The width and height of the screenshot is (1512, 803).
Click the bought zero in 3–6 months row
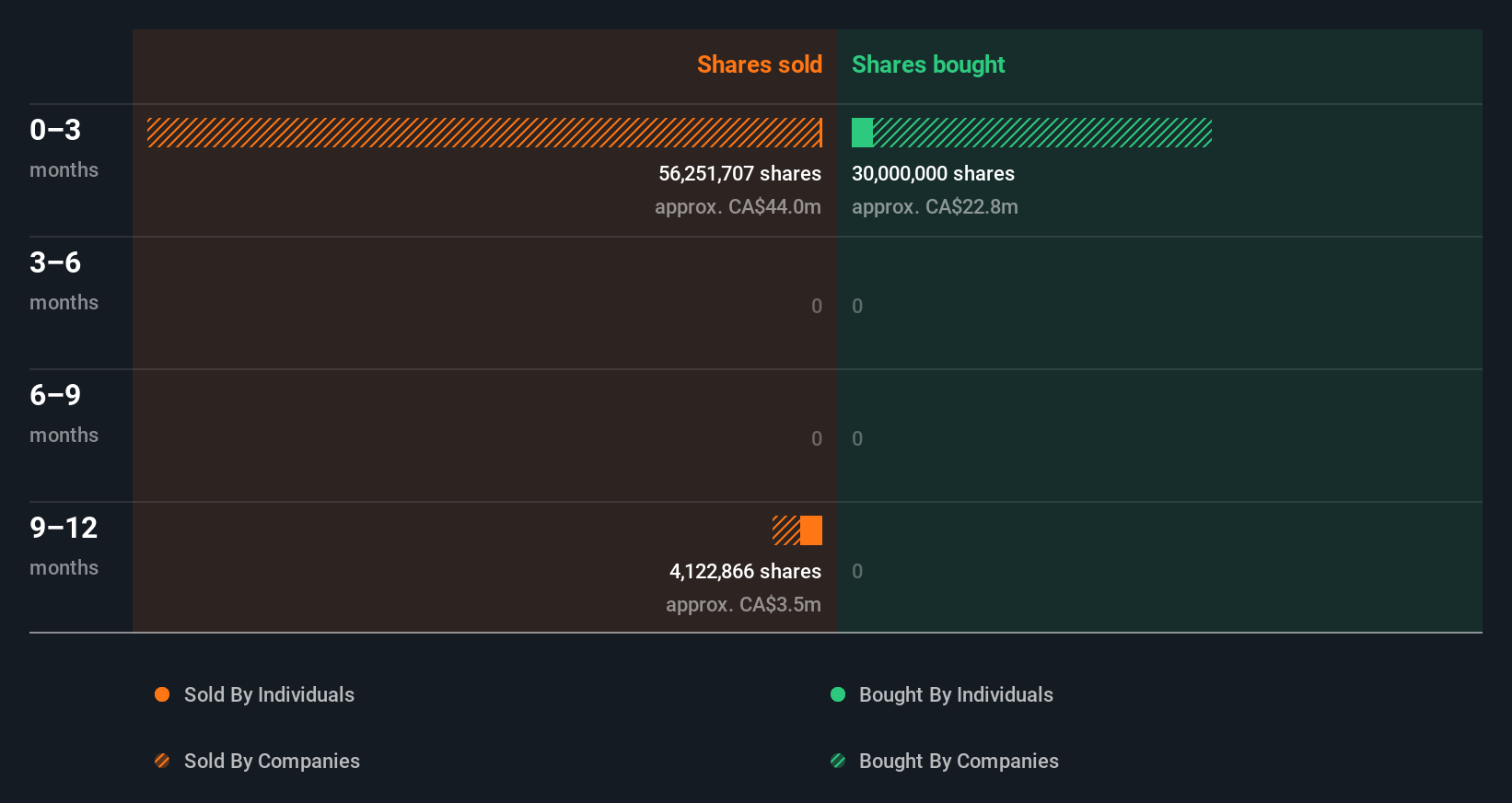[857, 307]
